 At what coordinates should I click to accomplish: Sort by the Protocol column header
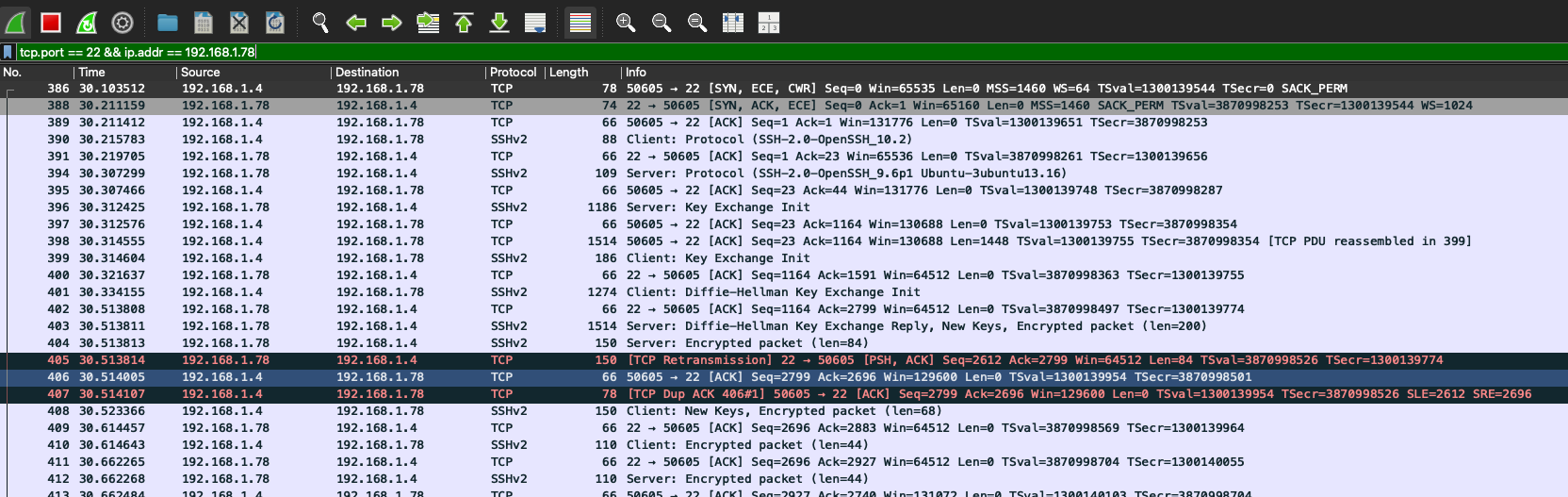[x=514, y=73]
